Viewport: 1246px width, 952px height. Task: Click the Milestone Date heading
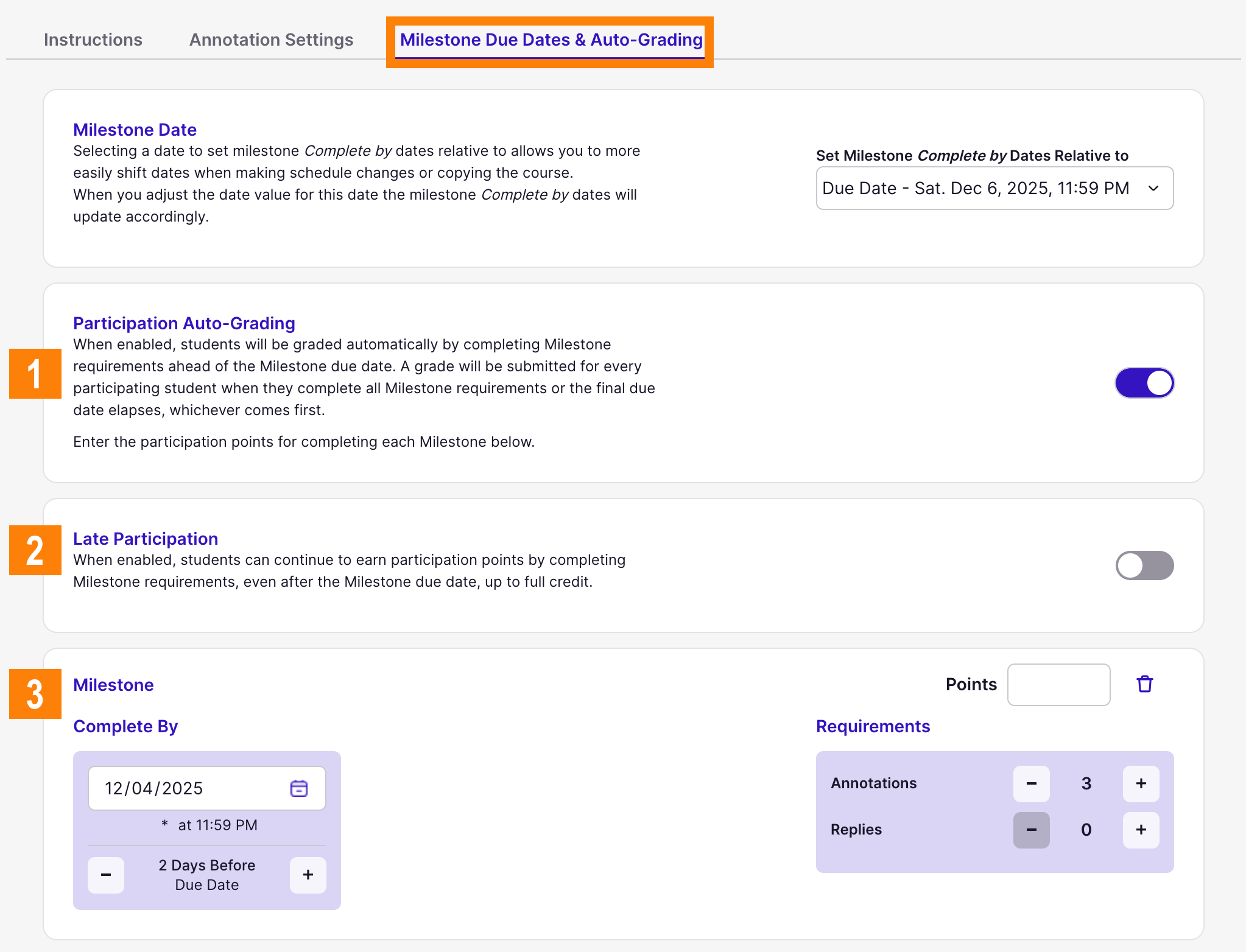(135, 129)
